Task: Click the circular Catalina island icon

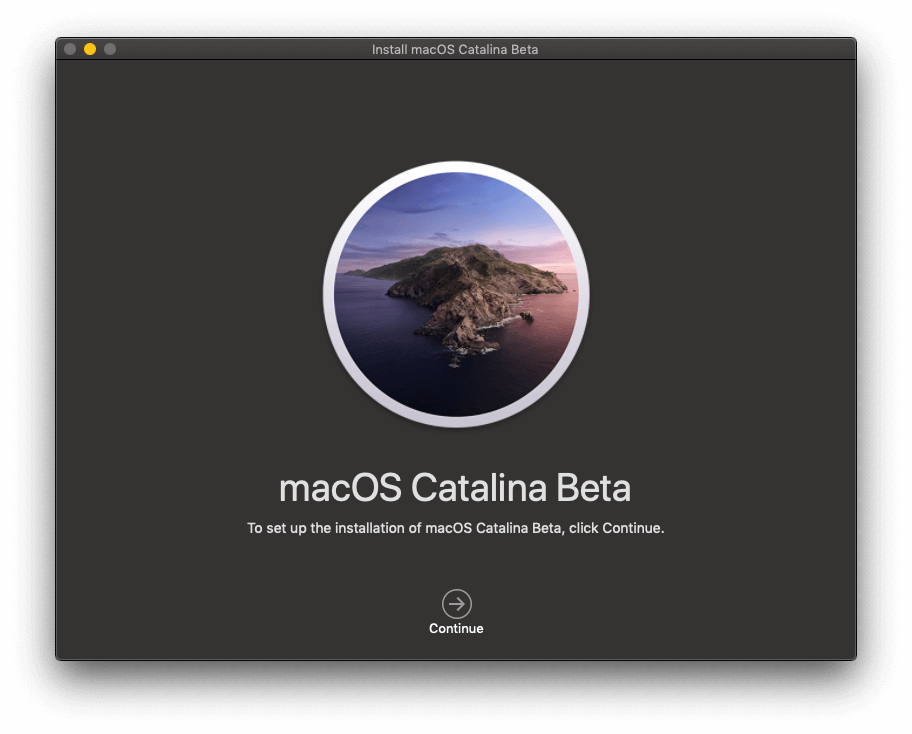Action: coord(456,294)
